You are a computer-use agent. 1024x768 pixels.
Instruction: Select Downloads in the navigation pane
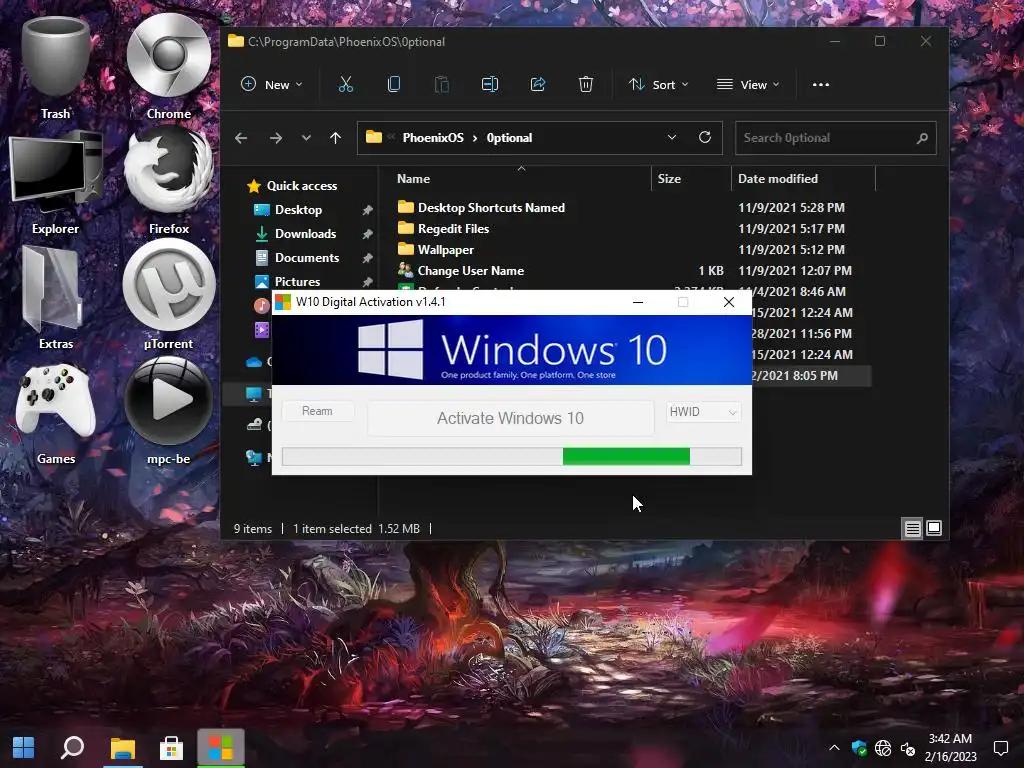pyautogui.click(x=306, y=234)
